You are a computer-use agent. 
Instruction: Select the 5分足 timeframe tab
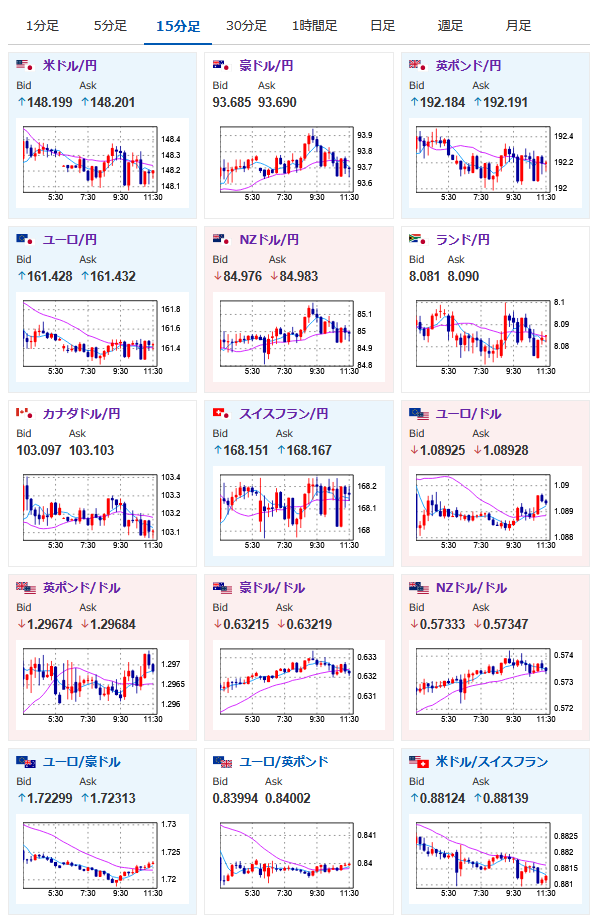(x=110, y=26)
